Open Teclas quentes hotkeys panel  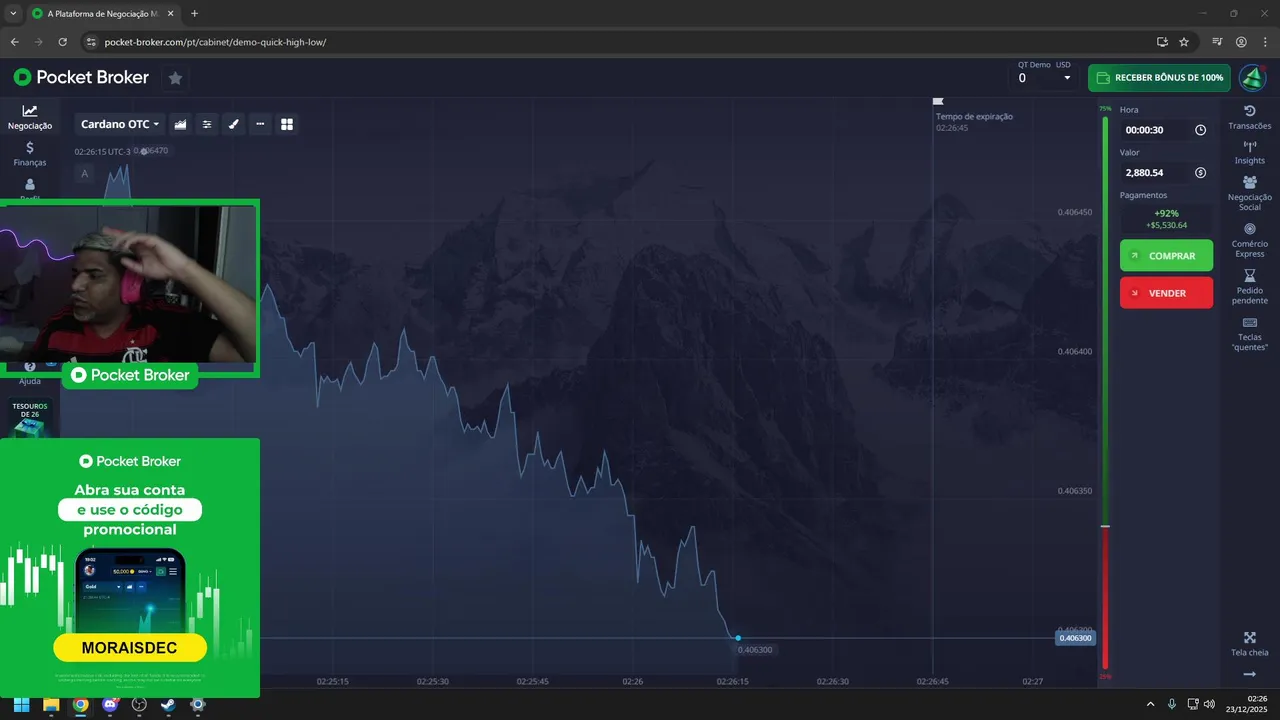[x=1249, y=334]
